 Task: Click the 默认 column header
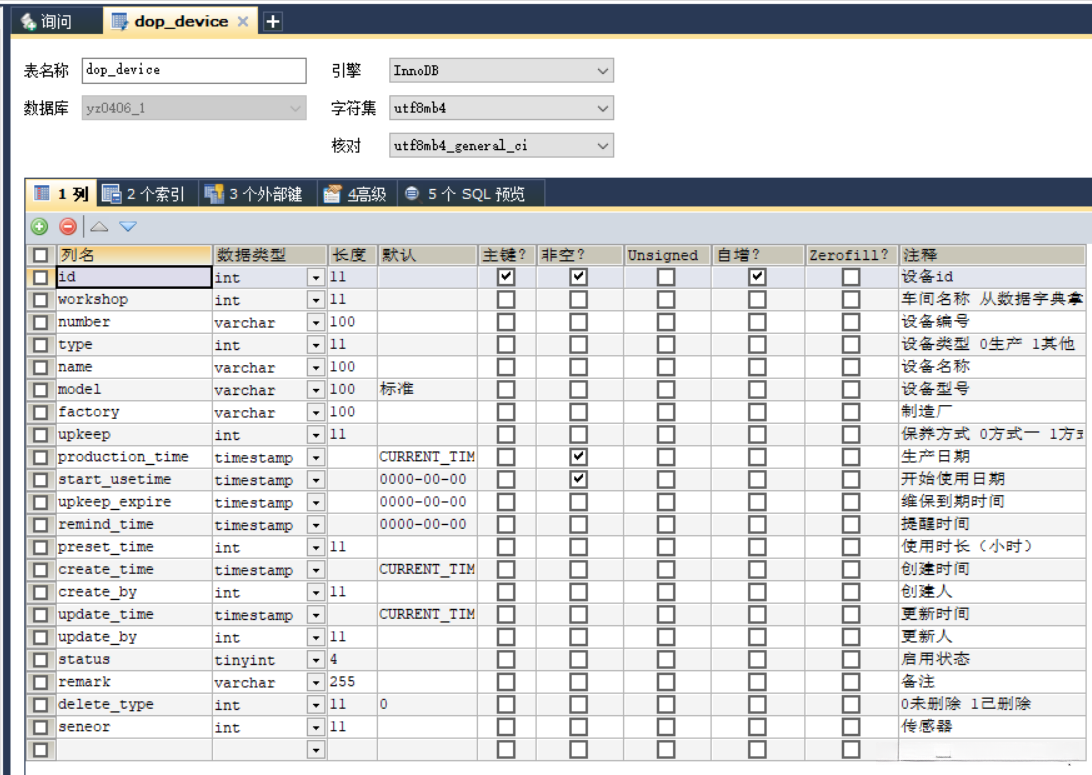(x=428, y=255)
